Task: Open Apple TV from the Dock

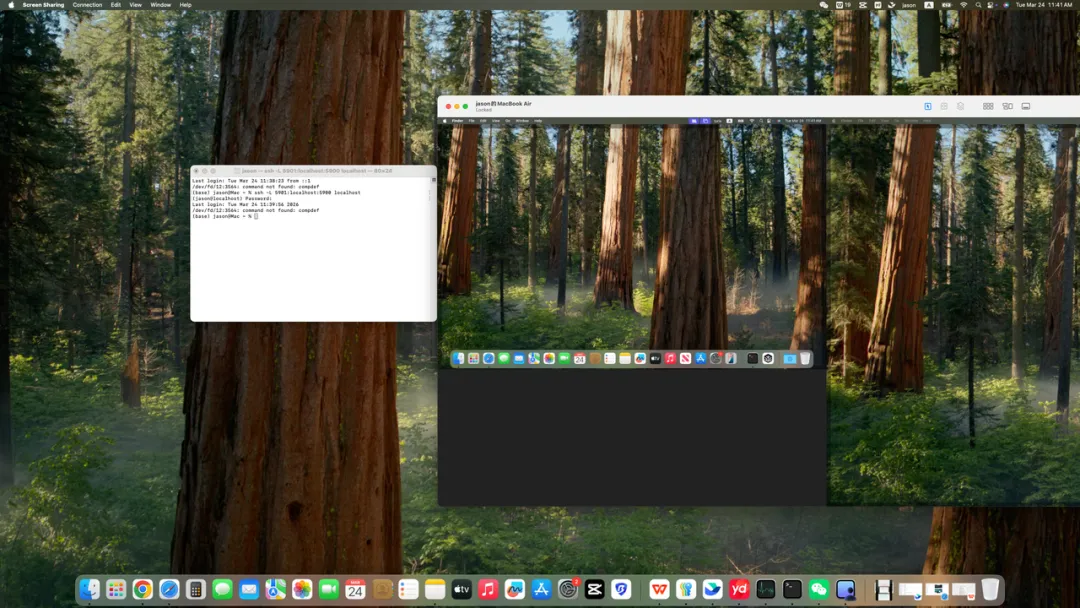Action: point(461,589)
